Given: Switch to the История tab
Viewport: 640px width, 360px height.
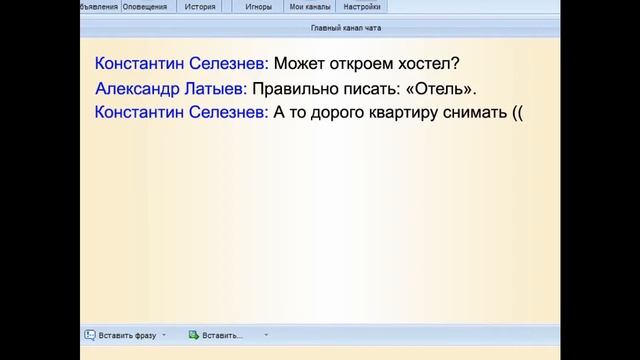Looking at the screenshot, I should [200, 7].
